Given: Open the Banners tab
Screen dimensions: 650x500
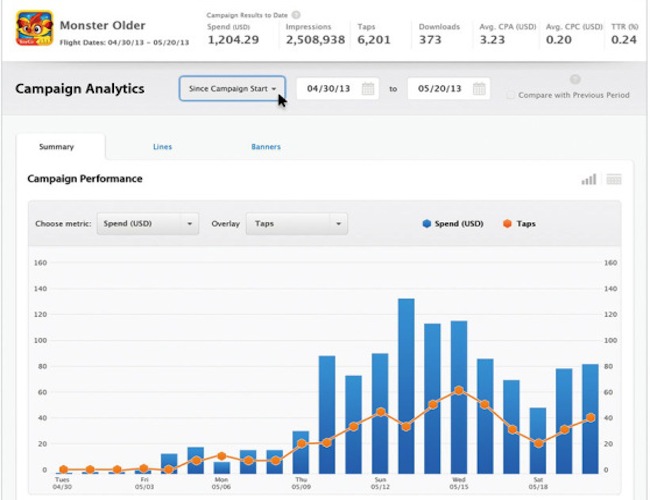Looking at the screenshot, I should coord(266,147).
